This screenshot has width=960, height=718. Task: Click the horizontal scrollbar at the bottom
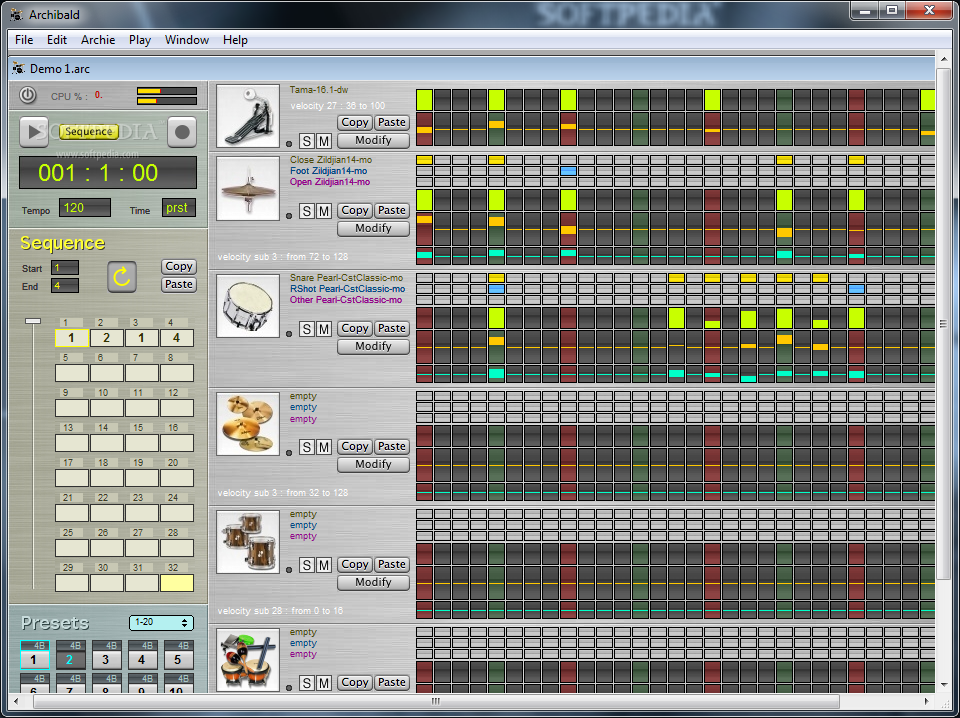click(x=436, y=701)
